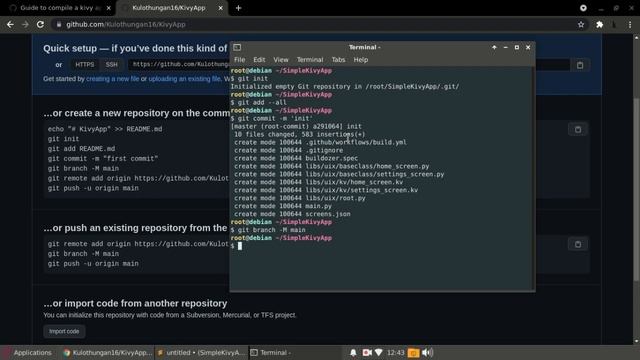Switch to untitled SimpleKivyApp taskbar window
This screenshot has width=640, height=360.
(x=202, y=353)
